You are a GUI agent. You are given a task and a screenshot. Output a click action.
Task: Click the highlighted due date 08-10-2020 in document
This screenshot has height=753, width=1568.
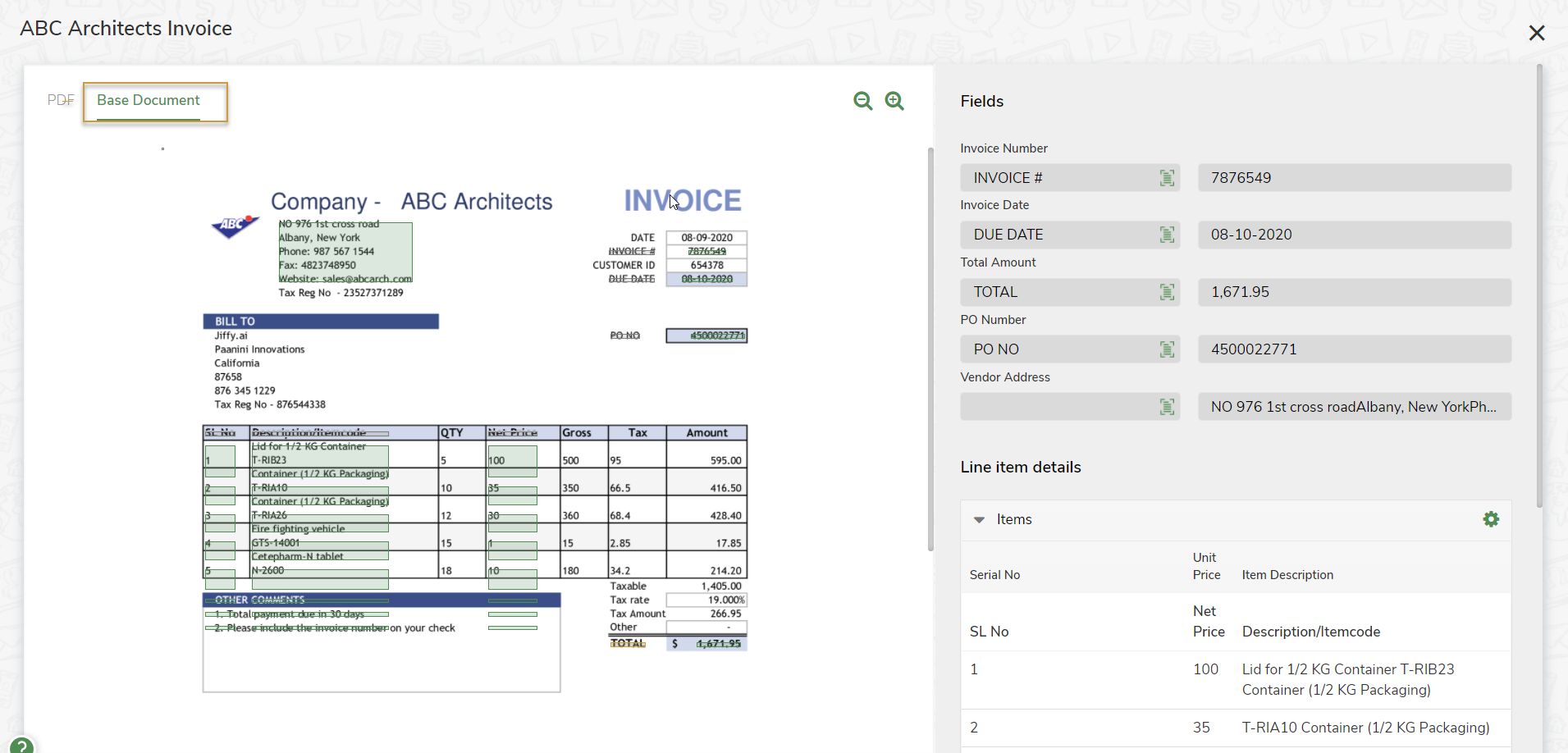click(x=706, y=279)
